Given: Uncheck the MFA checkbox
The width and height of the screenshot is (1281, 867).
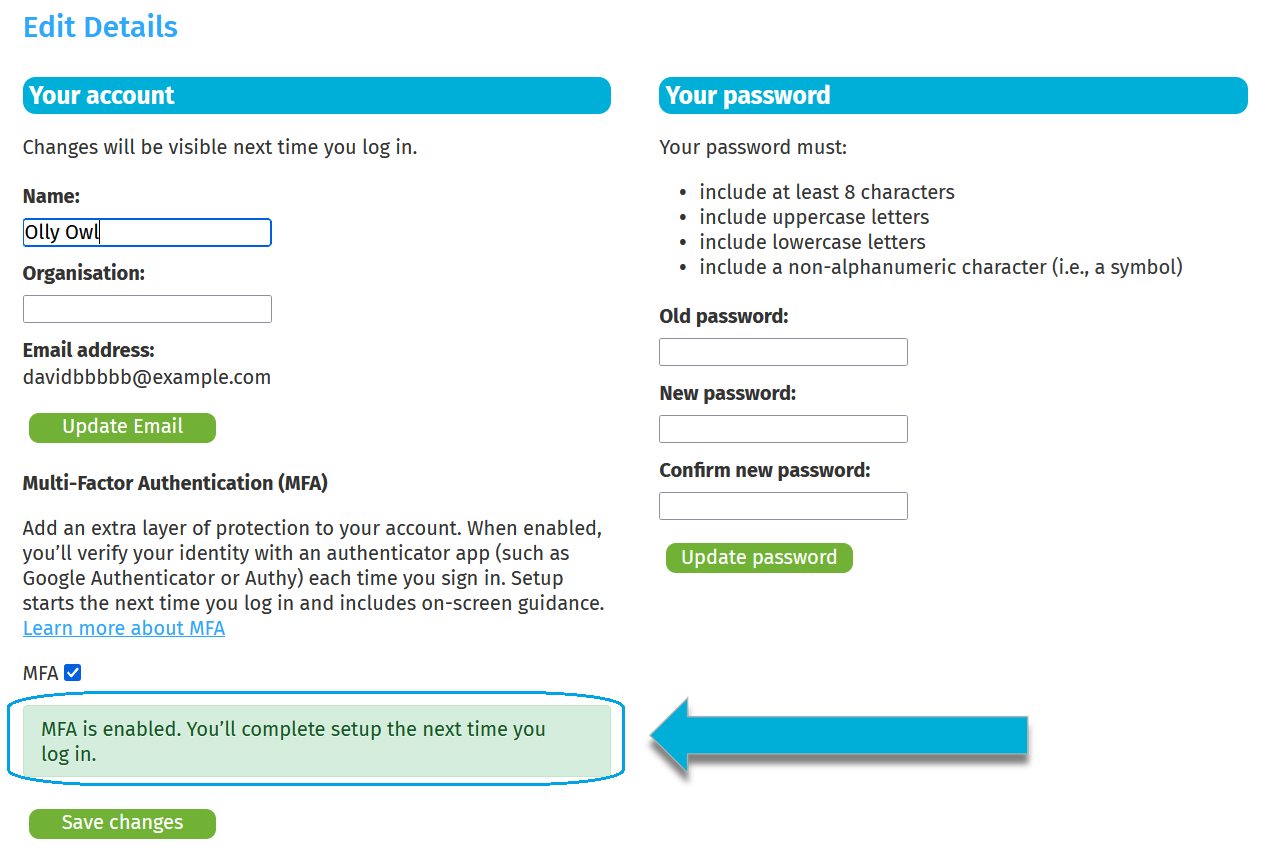Looking at the screenshot, I should (72, 673).
